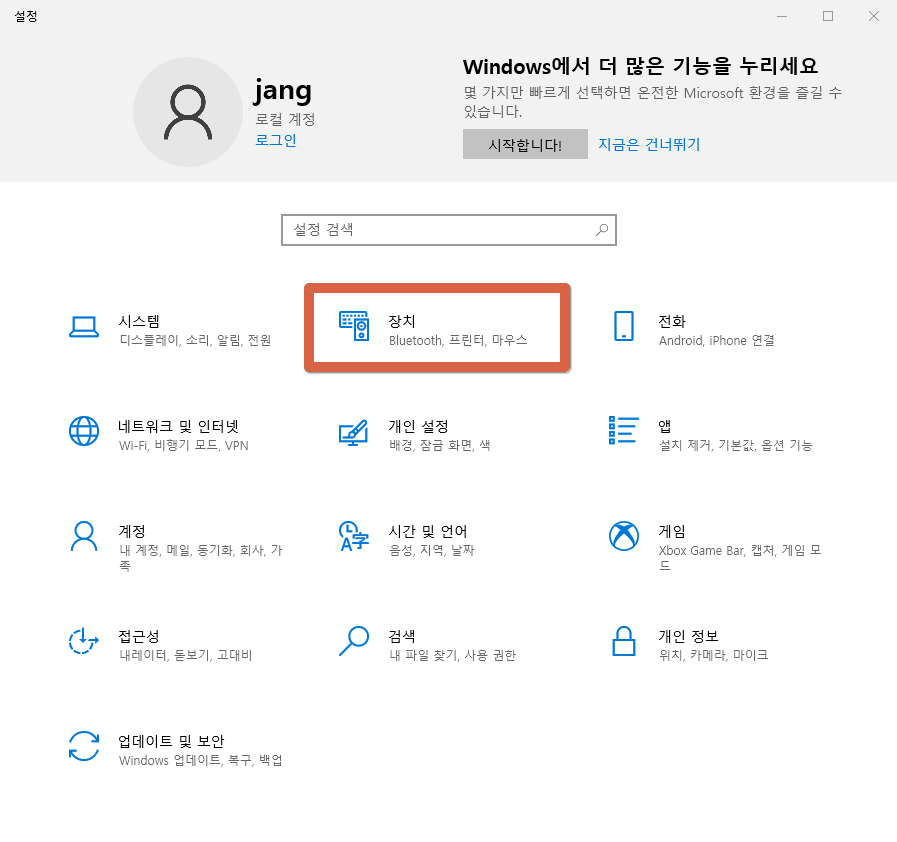Open the 검색 magnifier category icon
Viewport: 897px width, 842px height.
354,641
